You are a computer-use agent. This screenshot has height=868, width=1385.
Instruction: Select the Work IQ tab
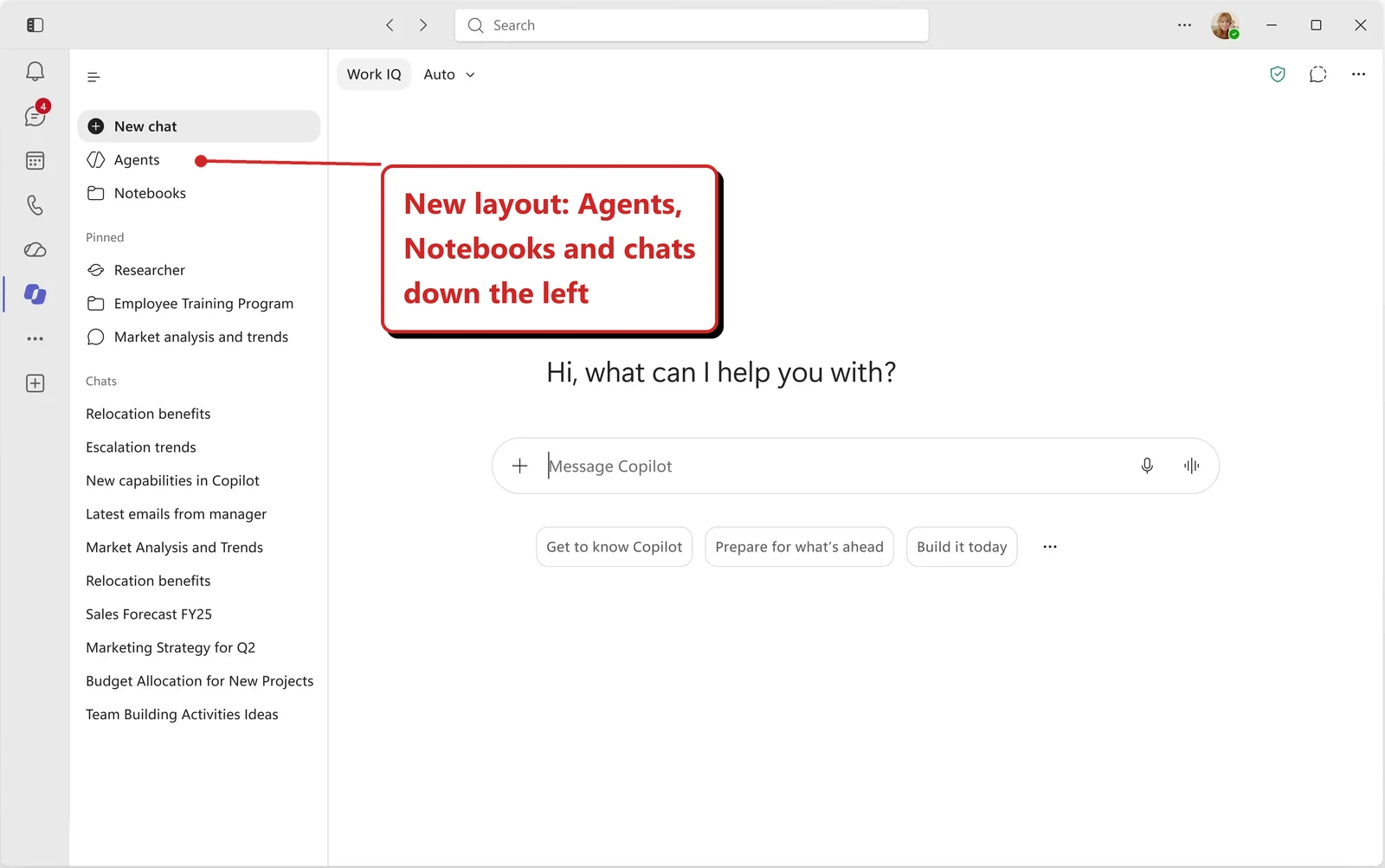tap(374, 74)
